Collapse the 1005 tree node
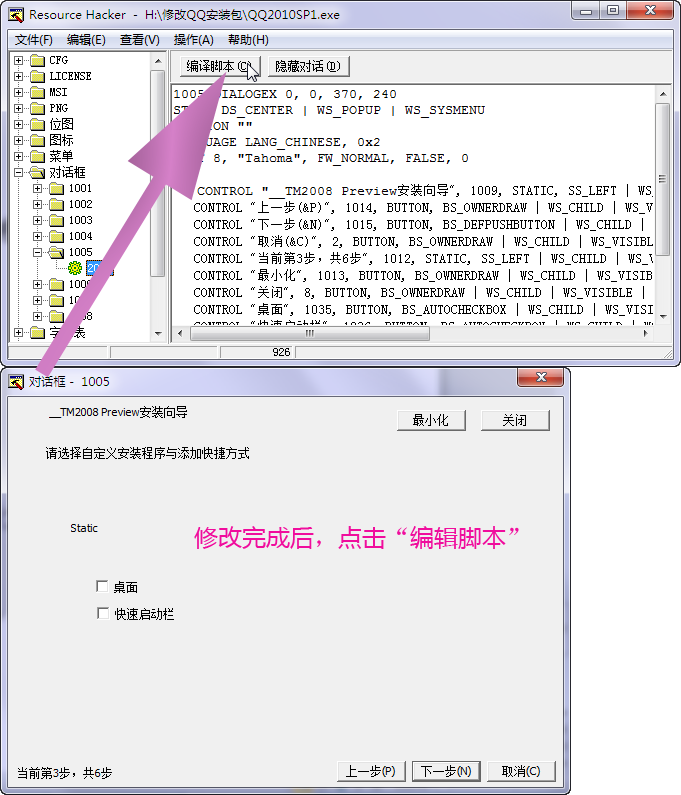The height and width of the screenshot is (795, 681). point(38,252)
